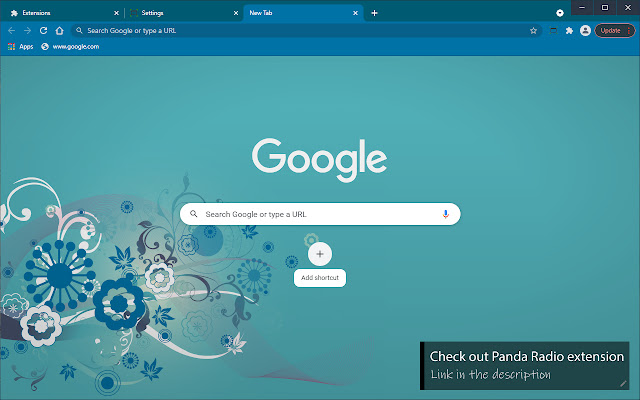The width and height of the screenshot is (640, 400).
Task: Go forward using the forward arrow
Action: [27, 31]
